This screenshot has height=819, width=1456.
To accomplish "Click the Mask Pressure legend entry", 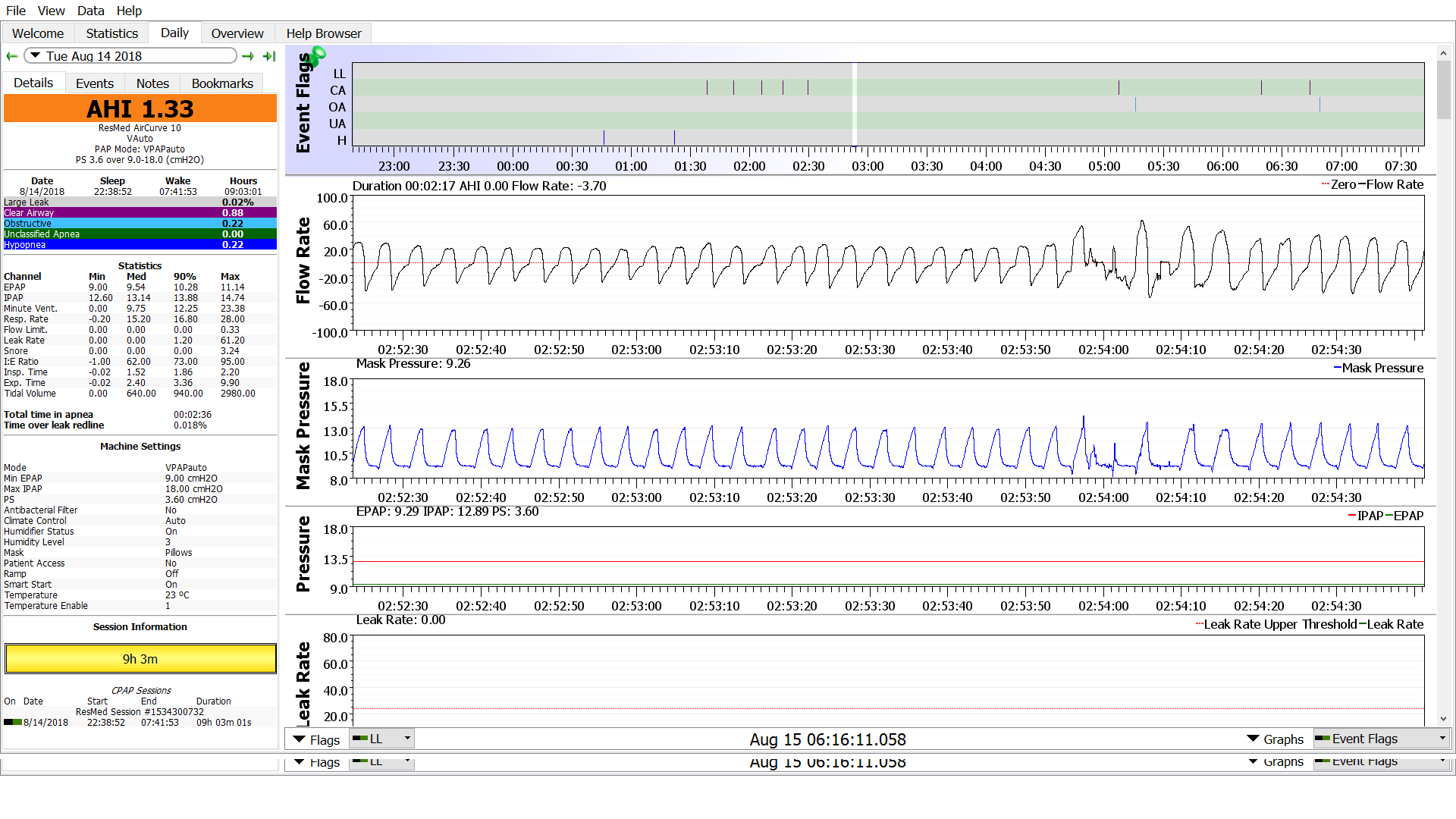I will 1378,368.
